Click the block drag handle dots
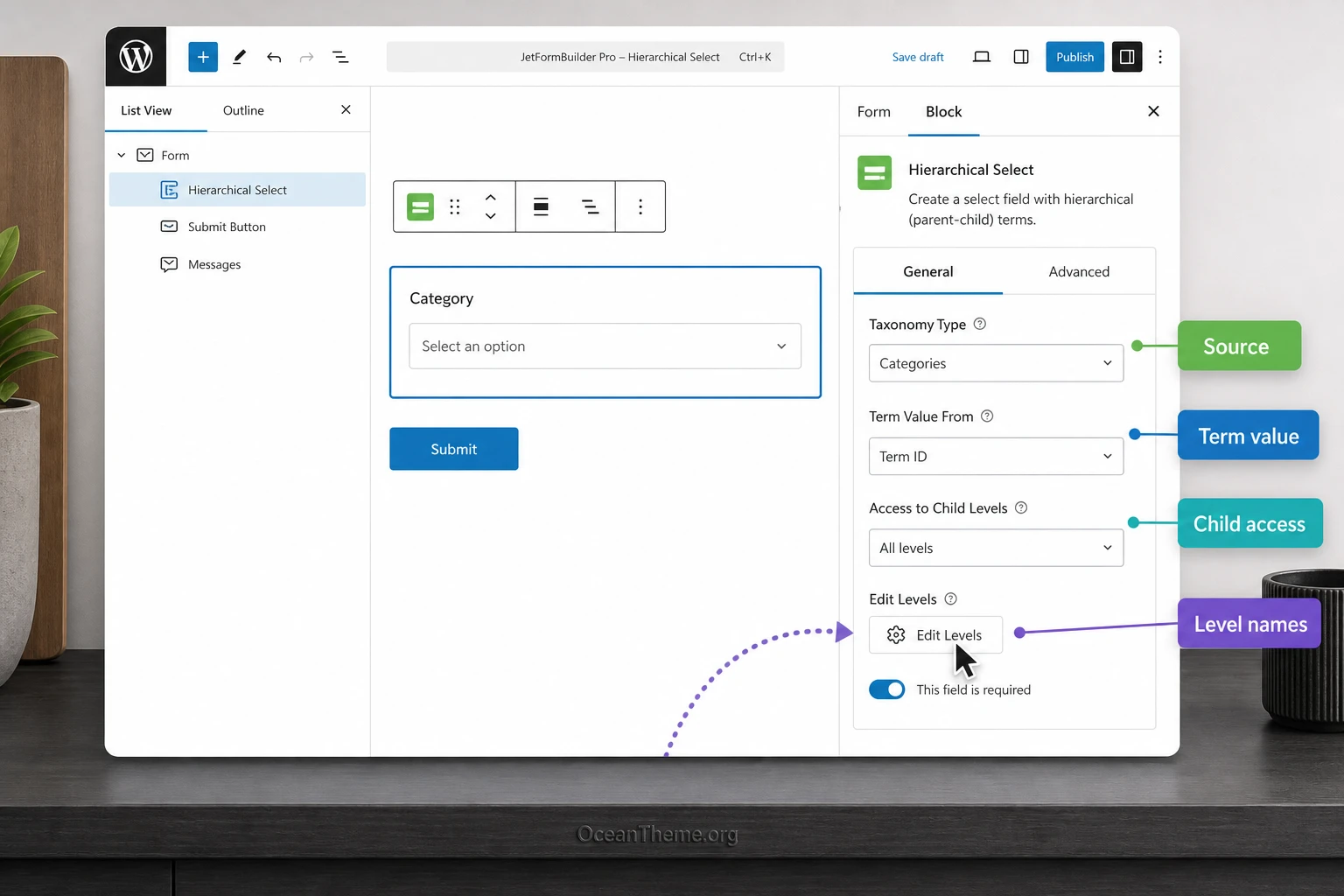The height and width of the screenshot is (896, 1344). click(x=455, y=206)
